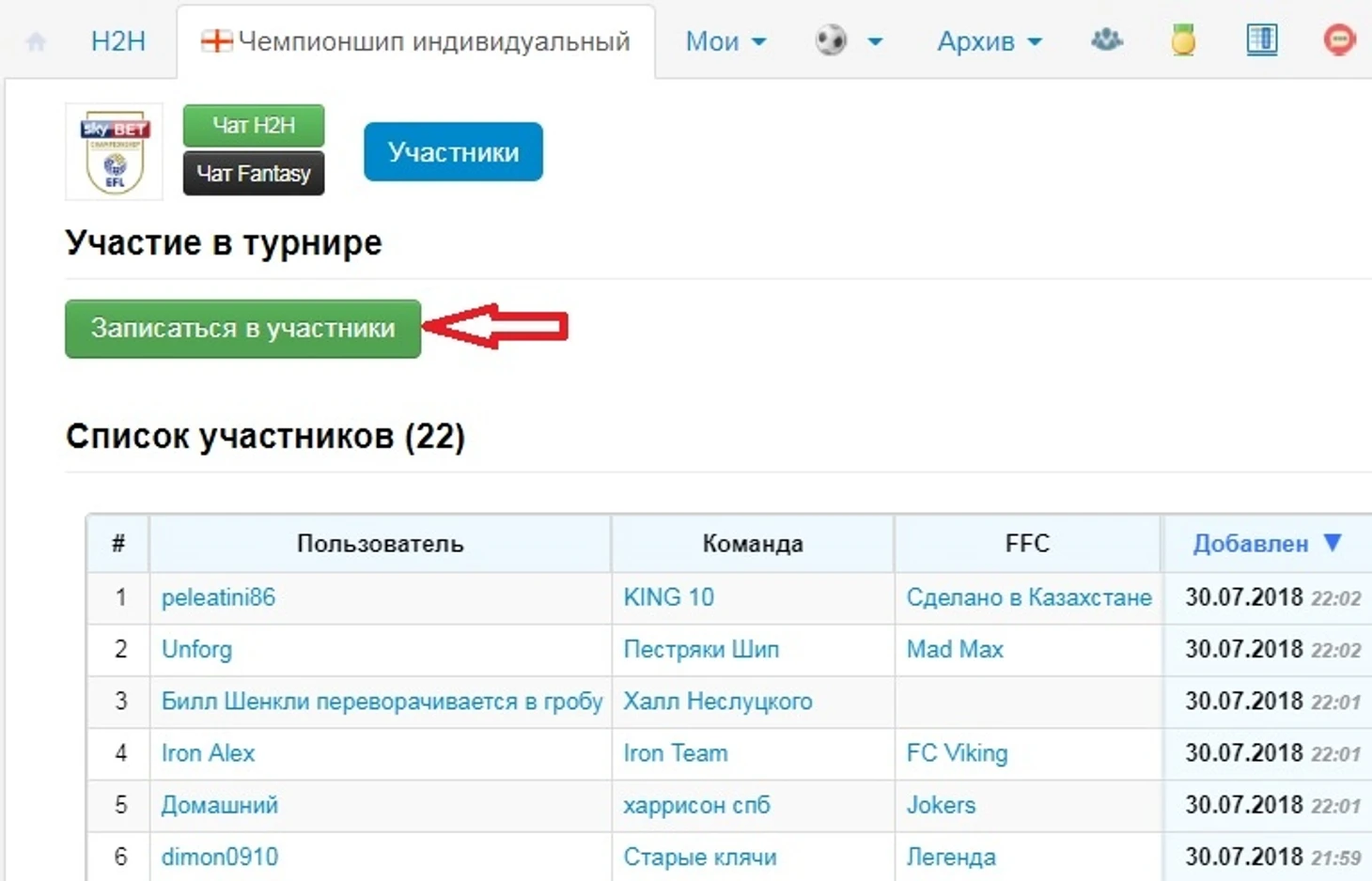Image resolution: width=1372 pixels, height=881 pixels.
Task: Open the users group icon
Action: click(x=1107, y=40)
